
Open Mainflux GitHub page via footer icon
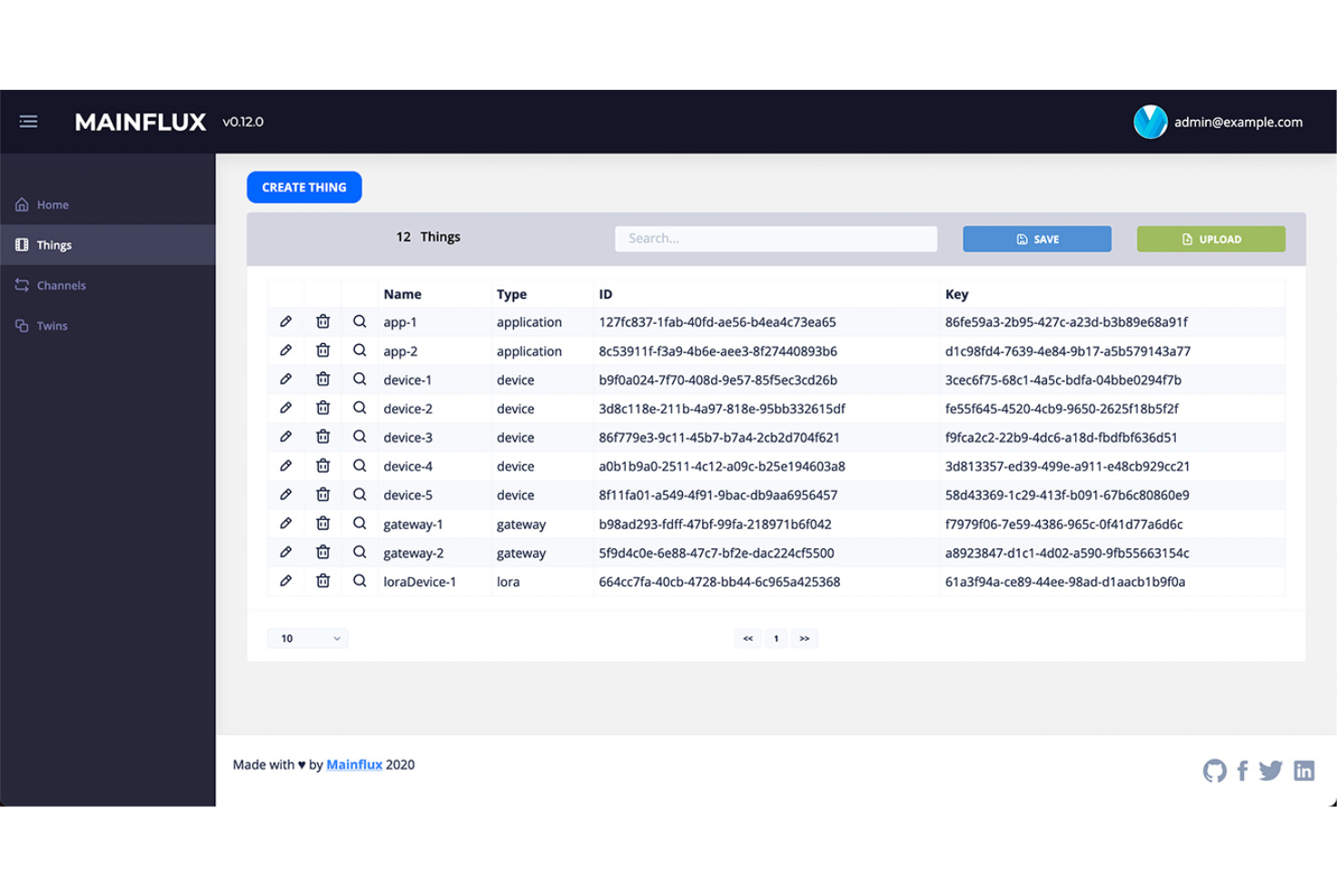(x=1214, y=770)
